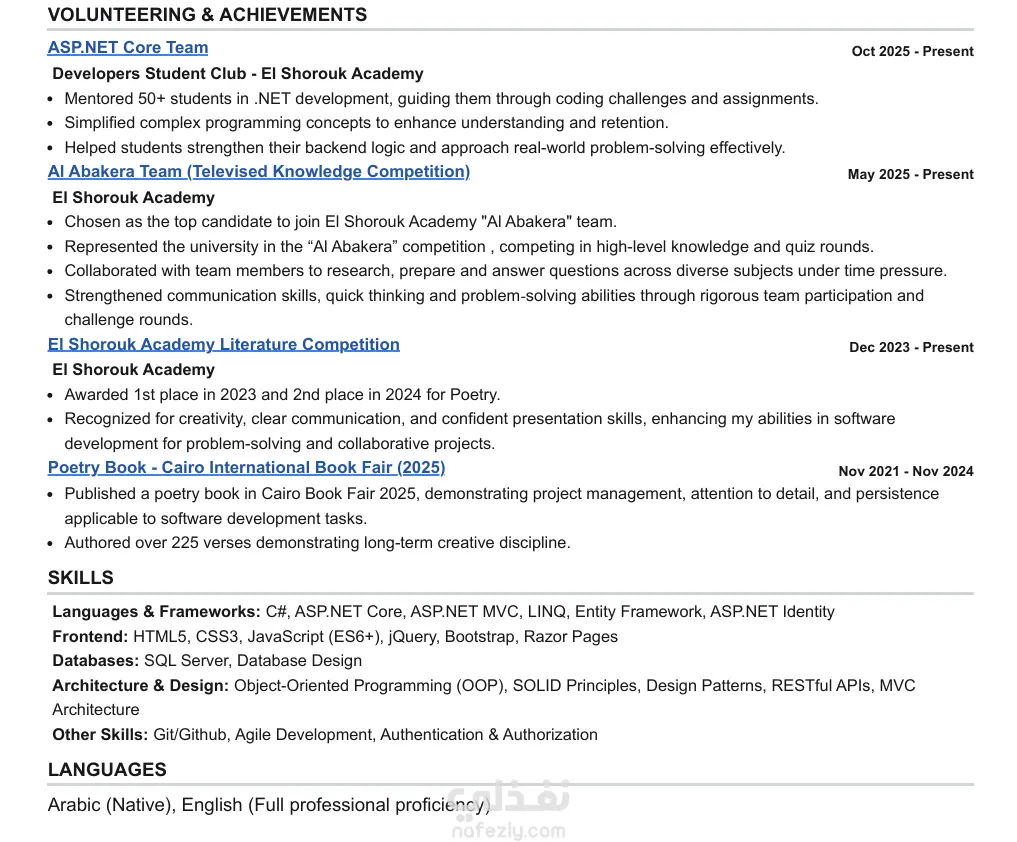This screenshot has width=1017, height=842.
Task: Click the nafezly.com watermark logo
Action: coord(509,810)
